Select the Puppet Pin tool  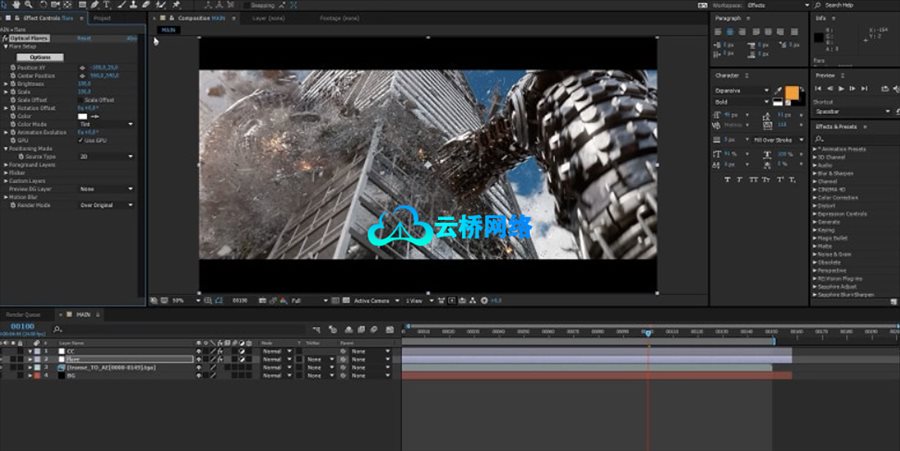pyautogui.click(x=176, y=5)
